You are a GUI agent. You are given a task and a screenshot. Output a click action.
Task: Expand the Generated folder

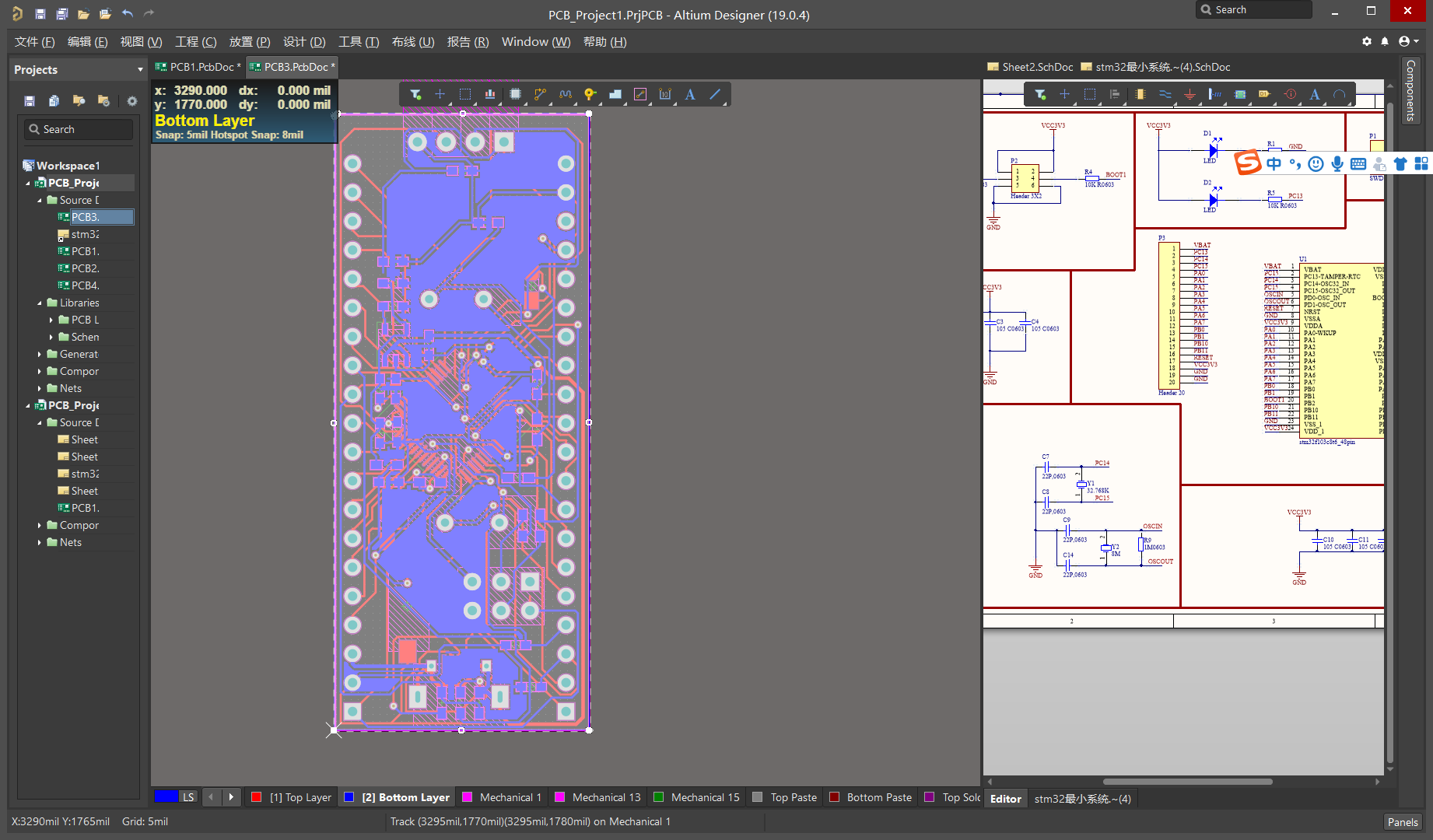pos(40,355)
